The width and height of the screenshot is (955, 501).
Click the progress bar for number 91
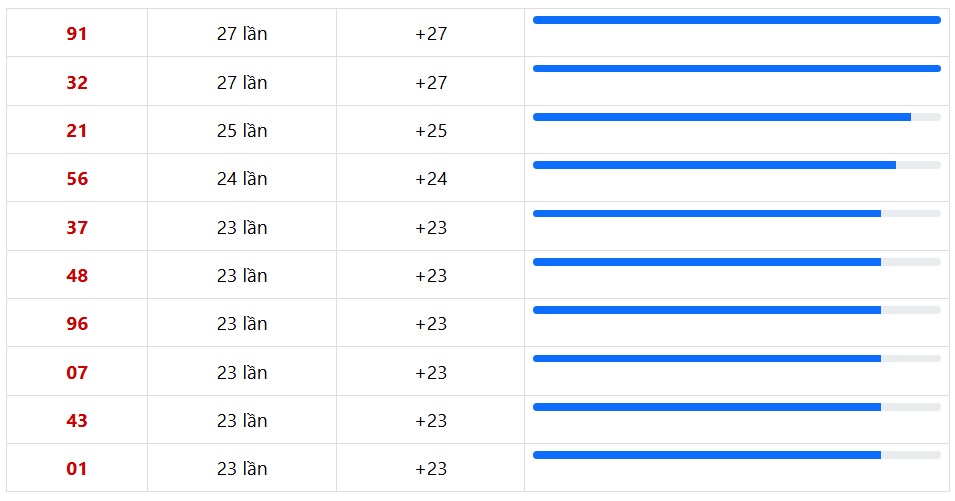(737, 20)
